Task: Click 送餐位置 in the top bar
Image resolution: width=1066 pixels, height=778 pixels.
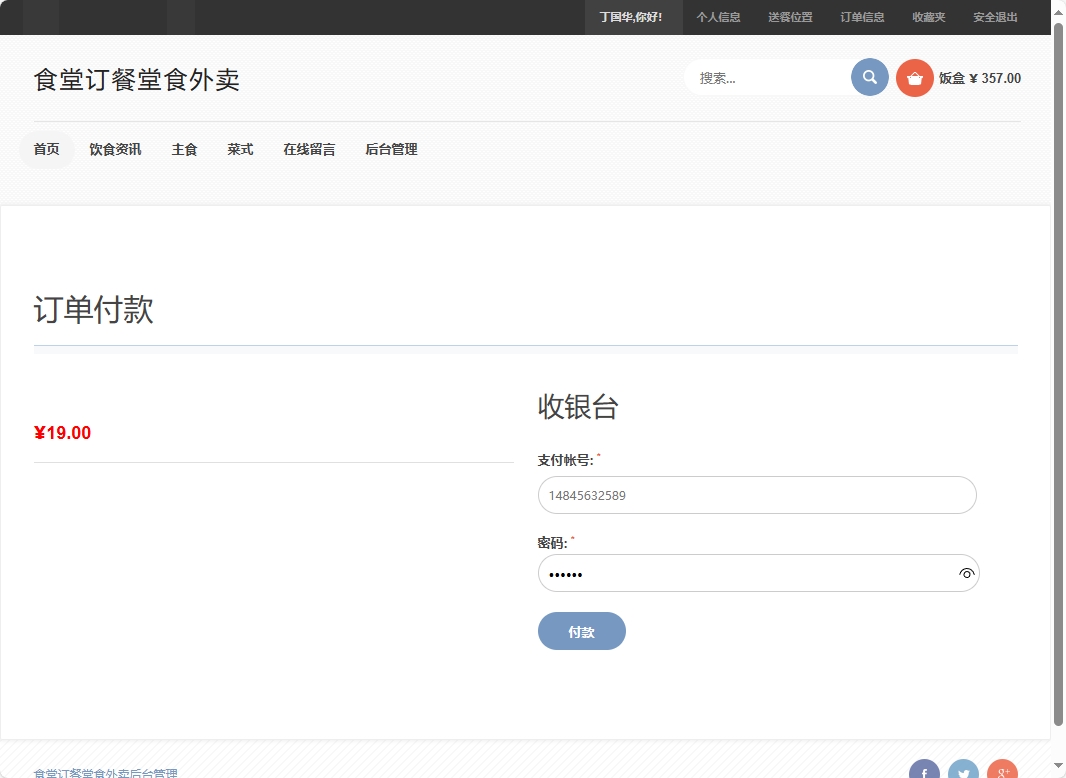Action: (x=790, y=17)
